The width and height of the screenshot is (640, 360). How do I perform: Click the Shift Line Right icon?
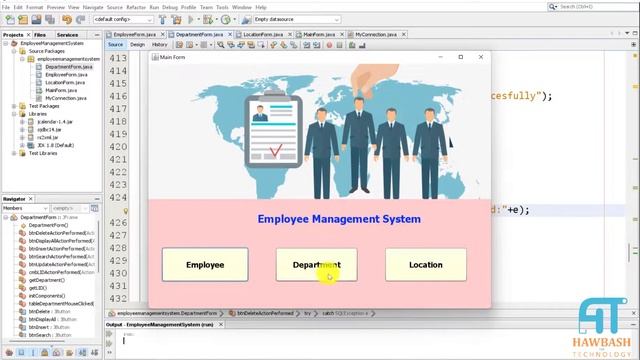(317, 45)
